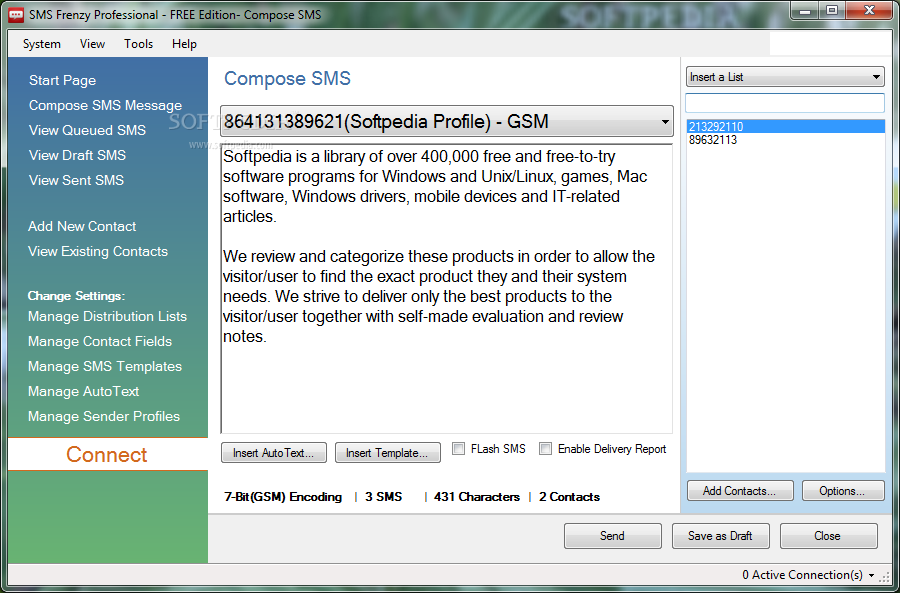
Task: Click Add New Contact
Action: point(82,226)
